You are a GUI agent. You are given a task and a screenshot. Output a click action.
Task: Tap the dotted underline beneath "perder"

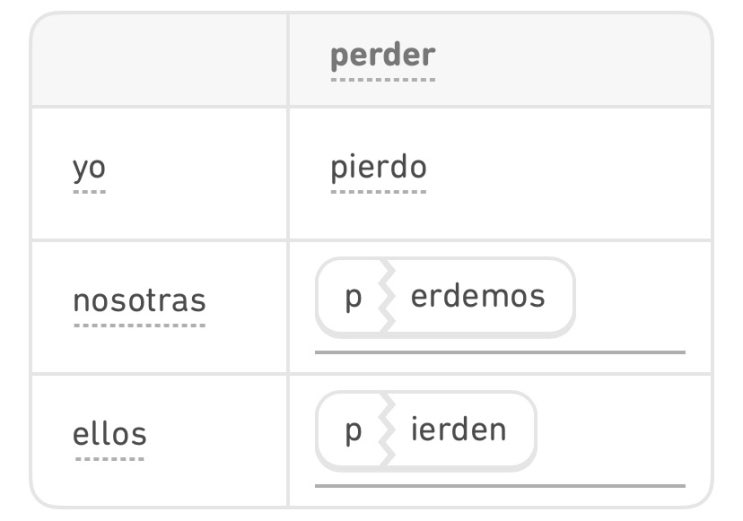click(382, 79)
